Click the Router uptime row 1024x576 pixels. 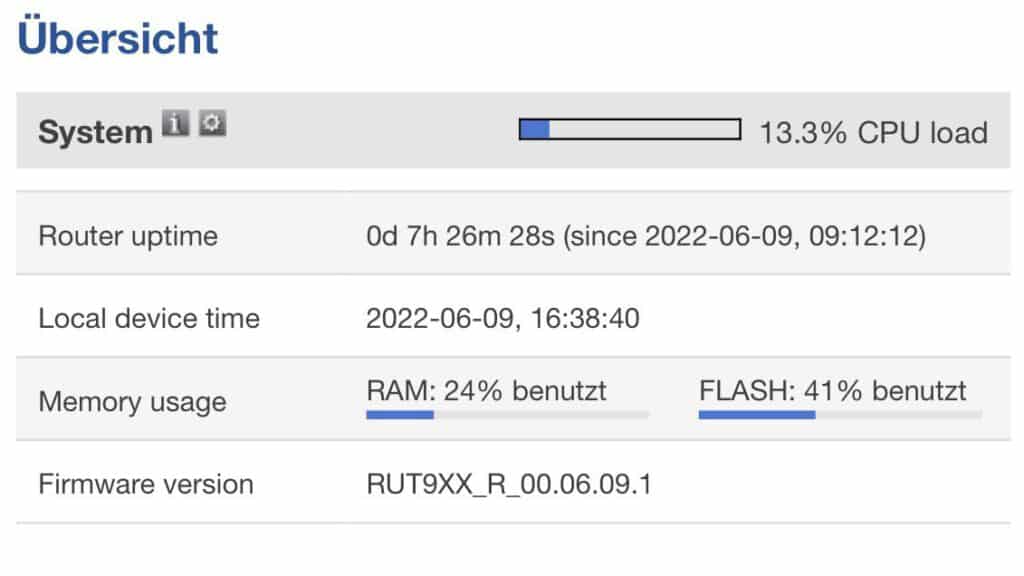coord(127,236)
